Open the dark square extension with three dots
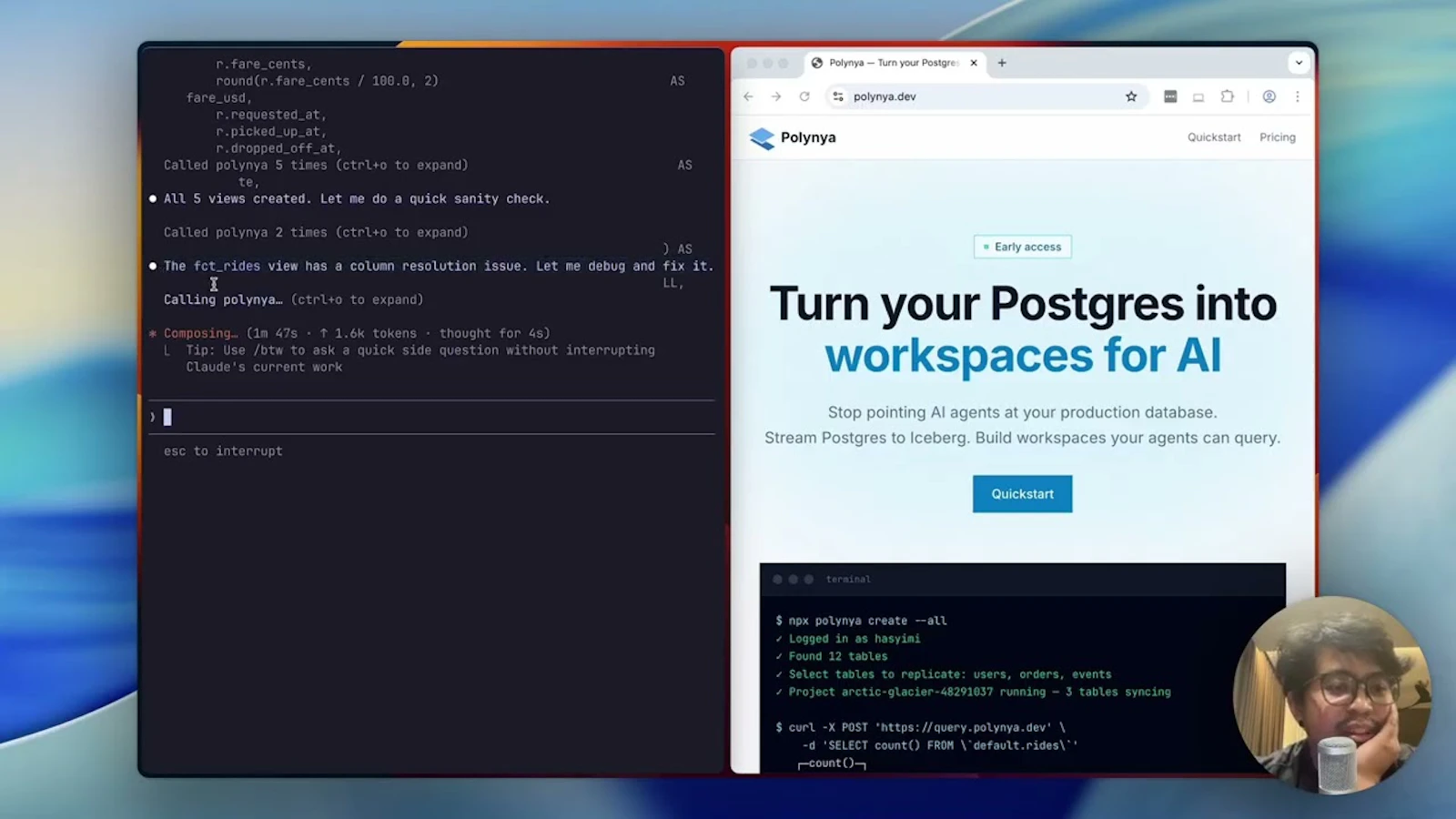This screenshot has height=819, width=1456. [1170, 96]
